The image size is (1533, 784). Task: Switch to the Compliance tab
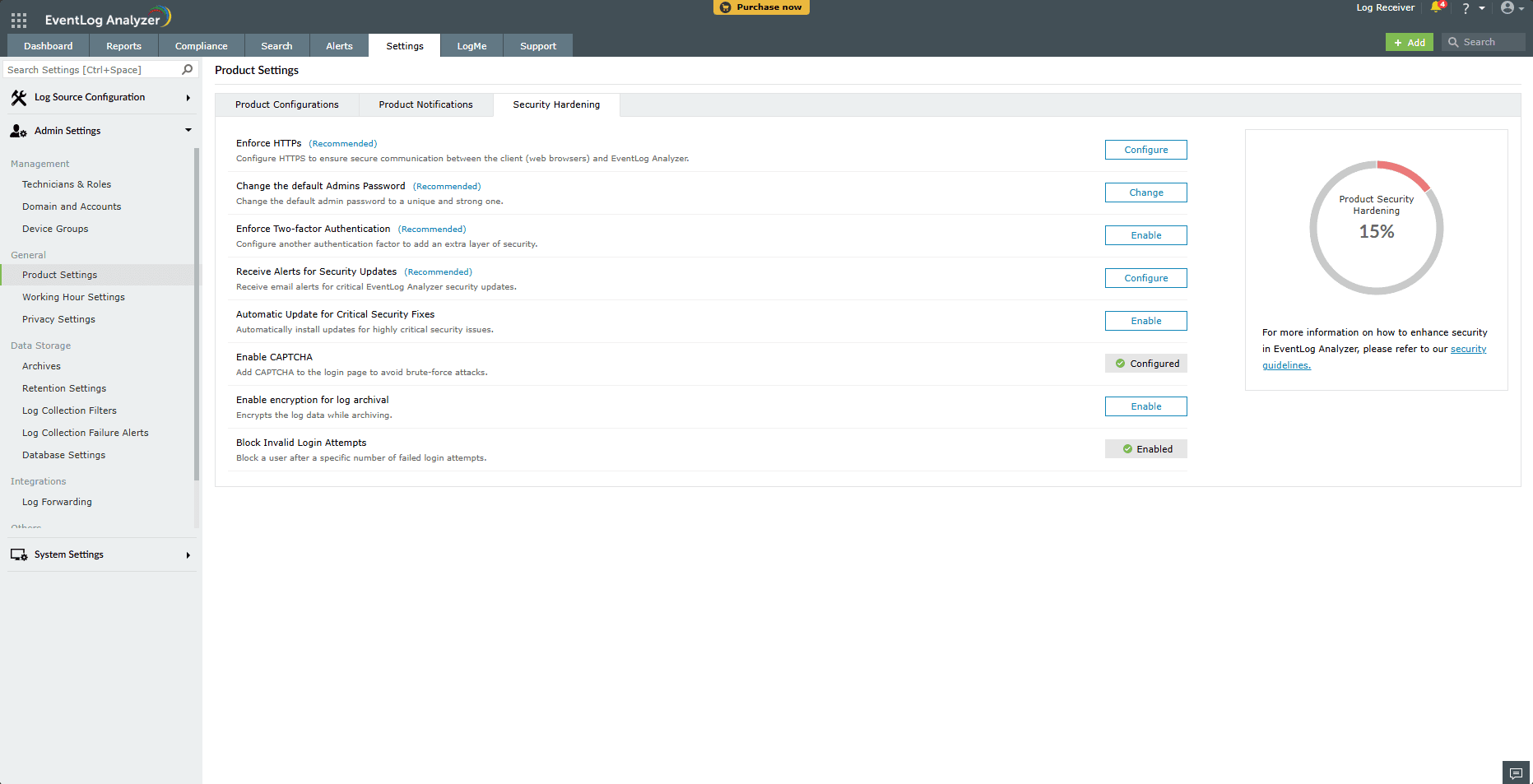coord(202,46)
